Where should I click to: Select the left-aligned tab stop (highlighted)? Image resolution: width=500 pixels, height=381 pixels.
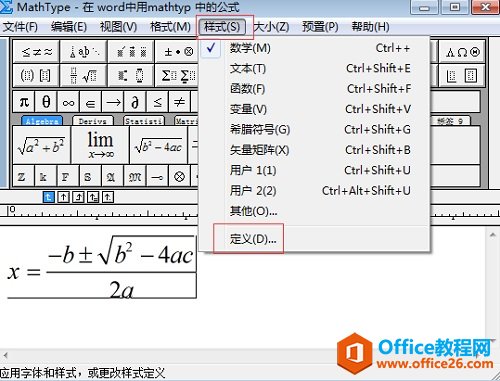click(49, 197)
